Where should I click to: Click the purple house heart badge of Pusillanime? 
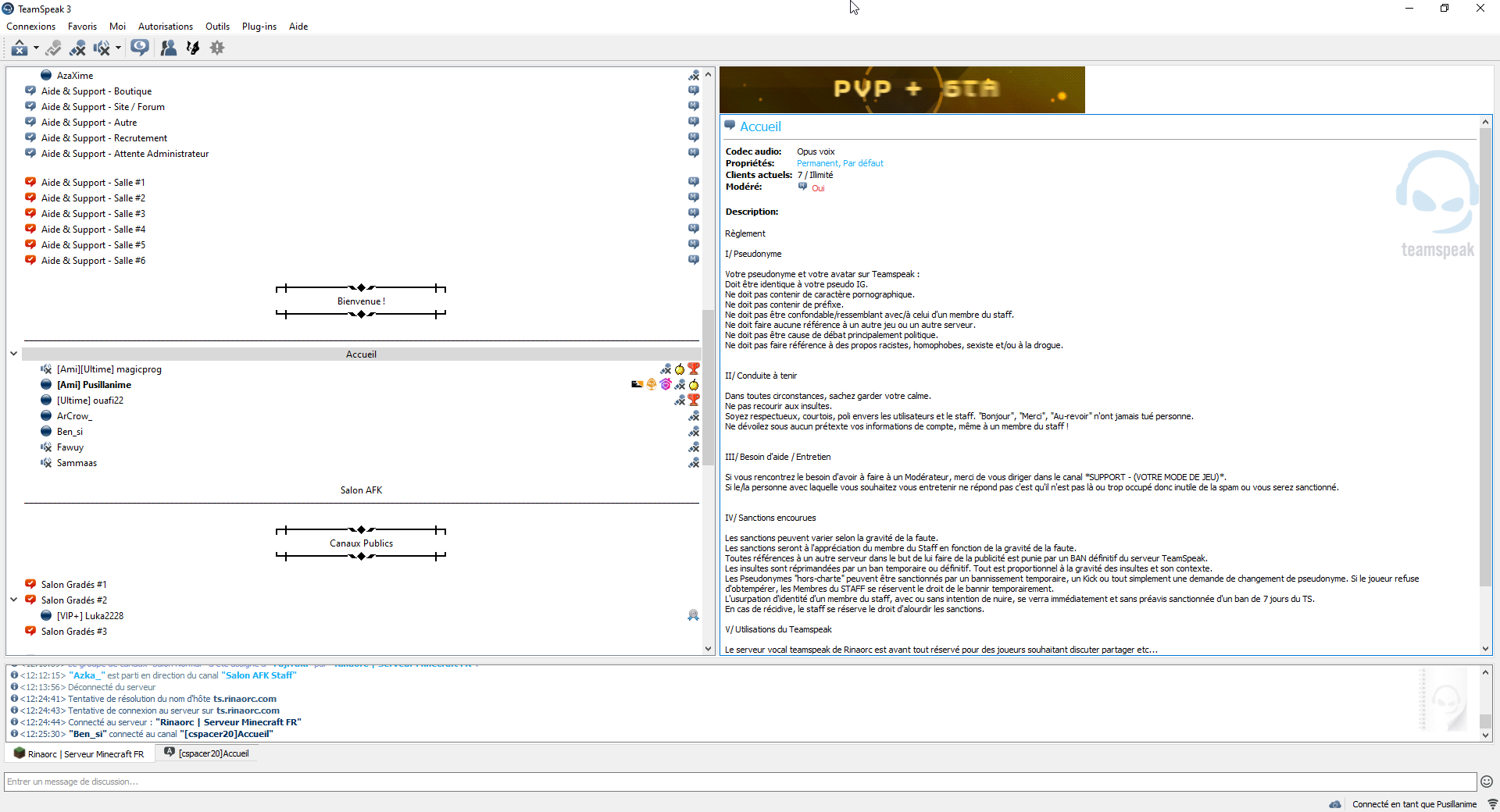pyautogui.click(x=666, y=384)
